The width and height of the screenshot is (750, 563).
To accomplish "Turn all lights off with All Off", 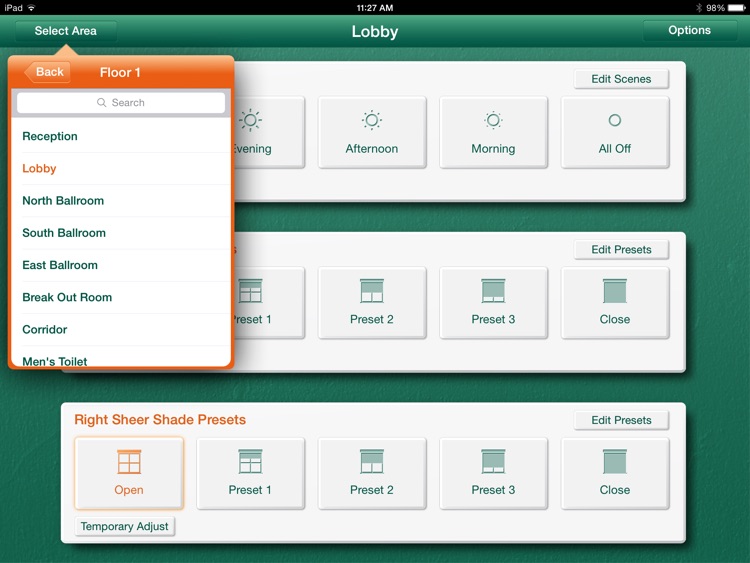I will 615,132.
